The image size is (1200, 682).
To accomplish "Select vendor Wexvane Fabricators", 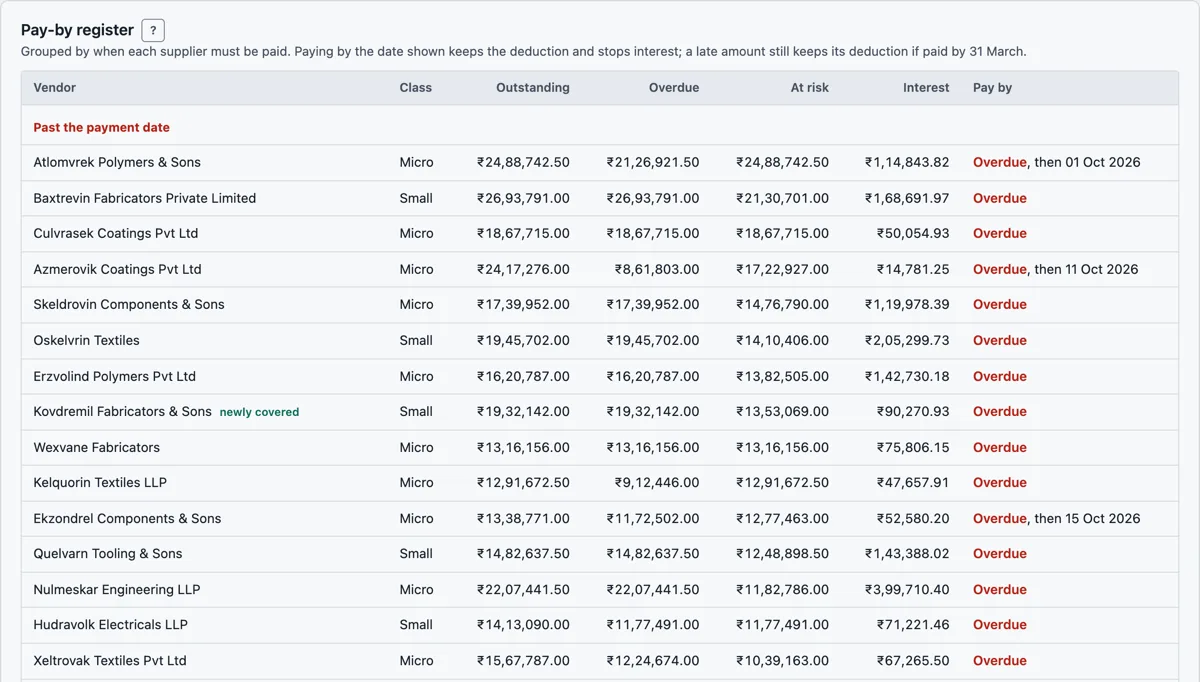I will pyautogui.click(x=97, y=447).
